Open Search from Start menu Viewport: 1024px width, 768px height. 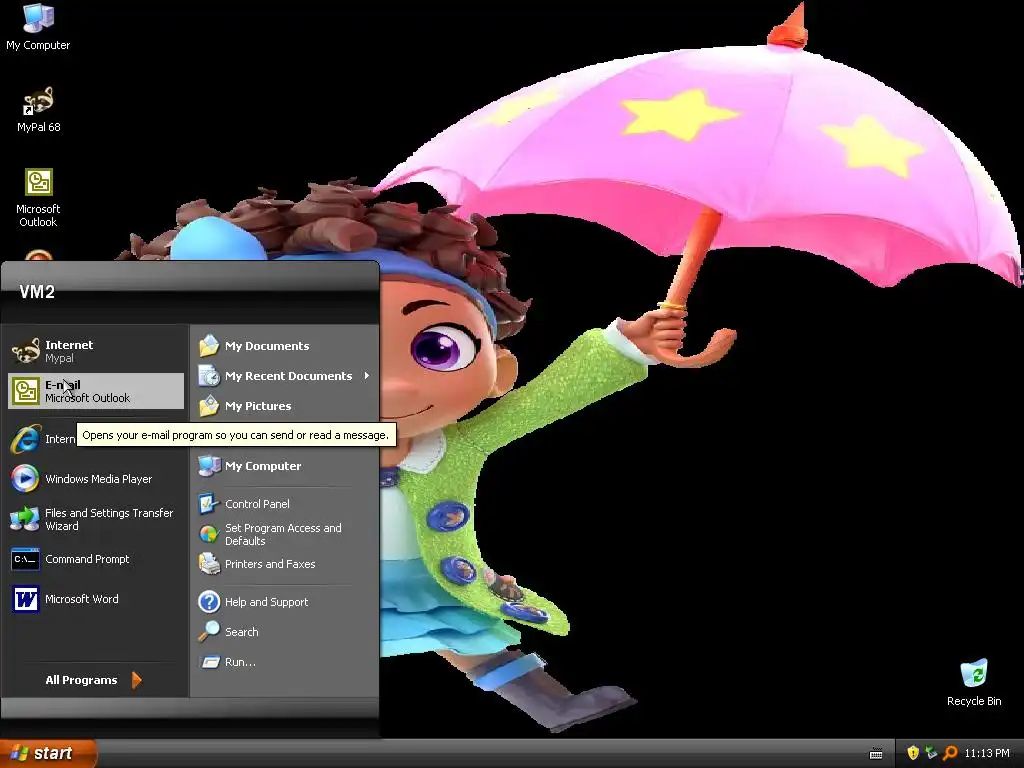point(285,632)
